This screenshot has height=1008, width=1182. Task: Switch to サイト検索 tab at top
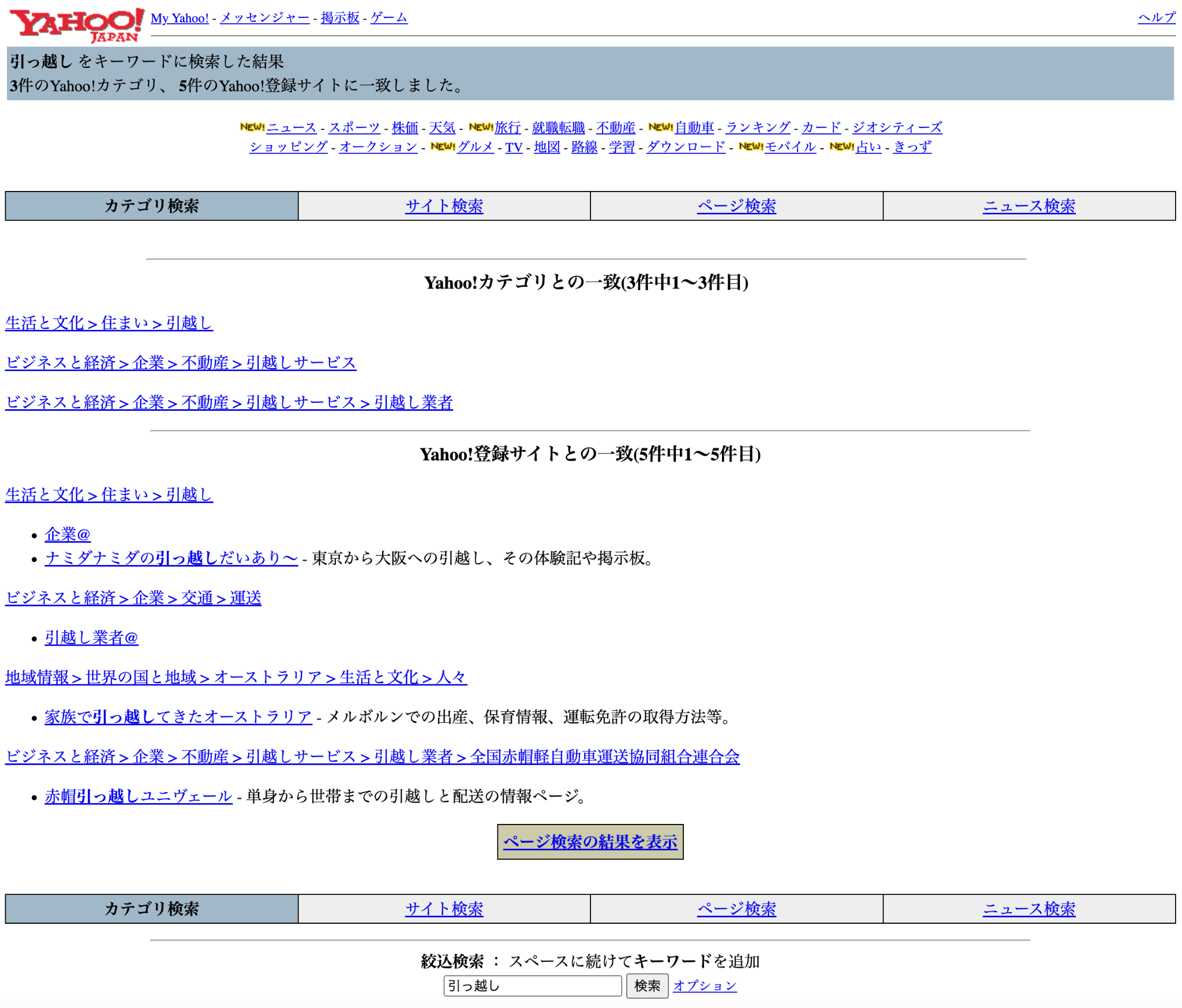[444, 206]
